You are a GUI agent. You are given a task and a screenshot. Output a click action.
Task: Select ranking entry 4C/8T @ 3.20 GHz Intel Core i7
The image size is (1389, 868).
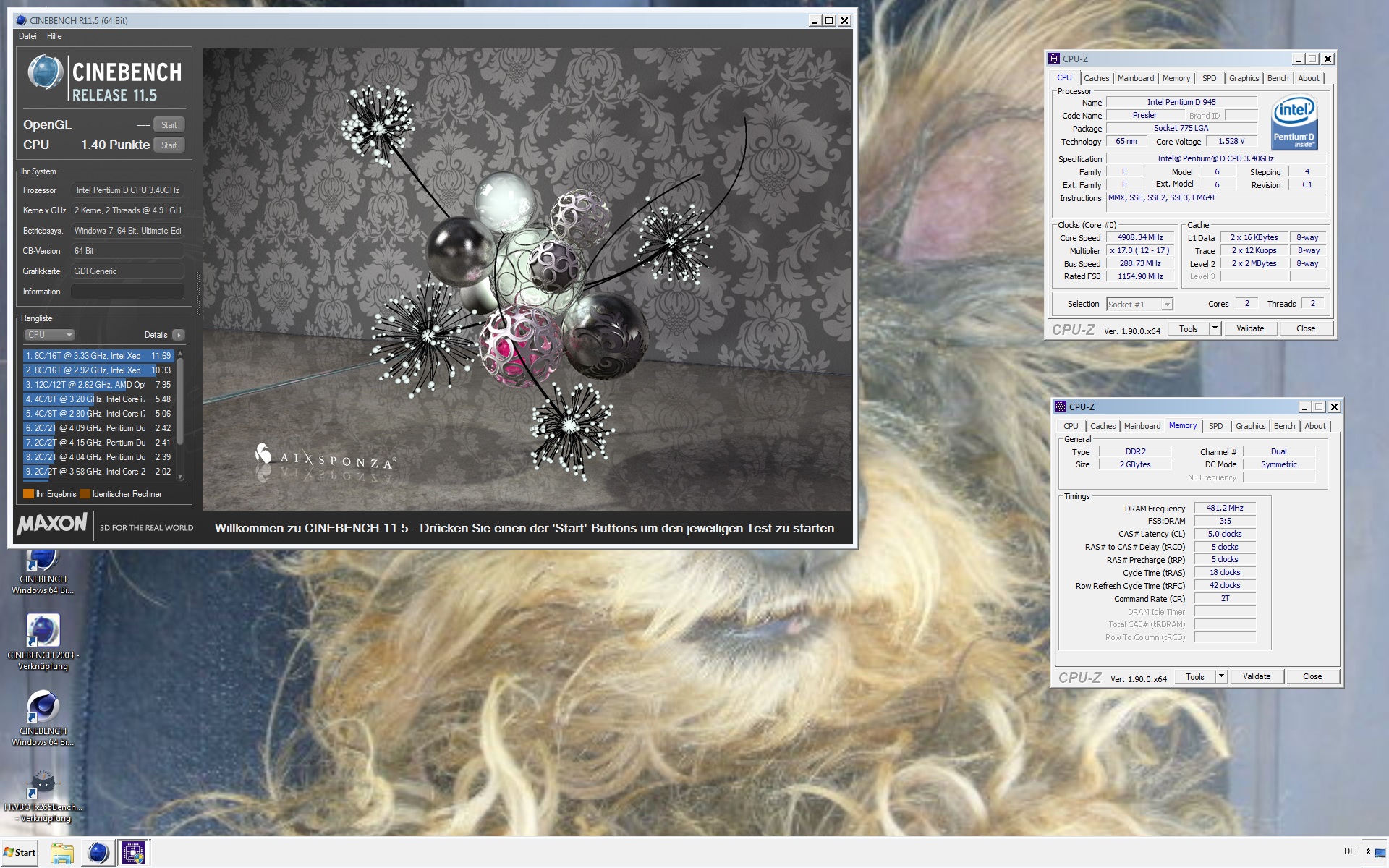[98, 399]
